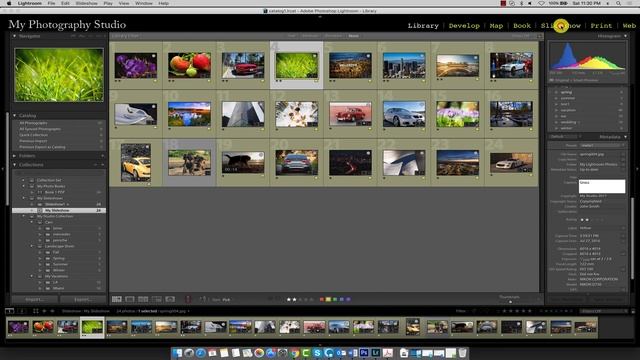Select Attribute in Library Filter bar
640x360 pixels.
(310, 36)
